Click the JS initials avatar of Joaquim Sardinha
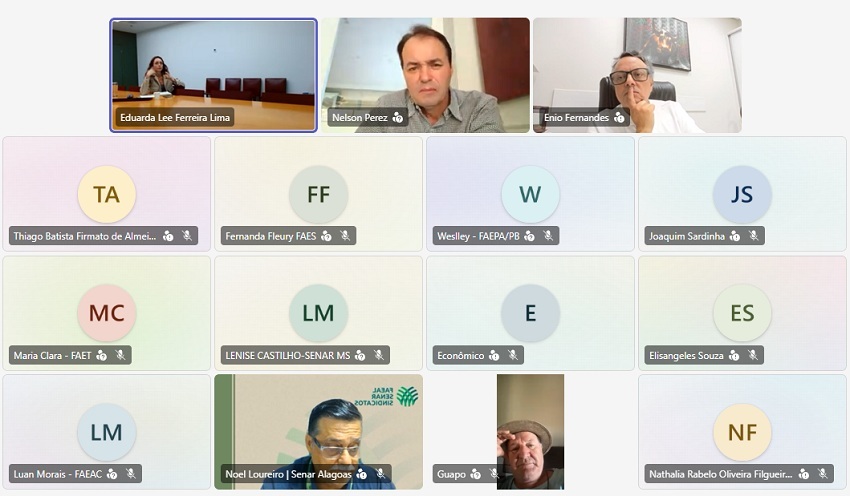Image resolution: width=850 pixels, height=496 pixels. pyautogui.click(x=742, y=194)
